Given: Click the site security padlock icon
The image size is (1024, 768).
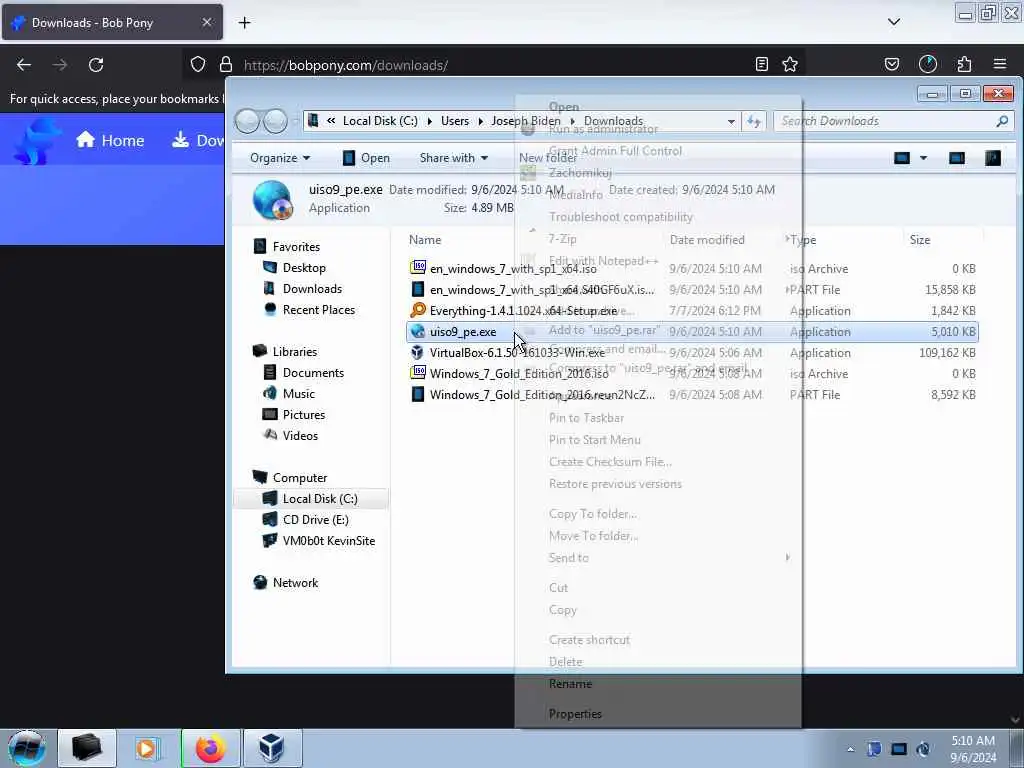Looking at the screenshot, I should (x=226, y=64).
